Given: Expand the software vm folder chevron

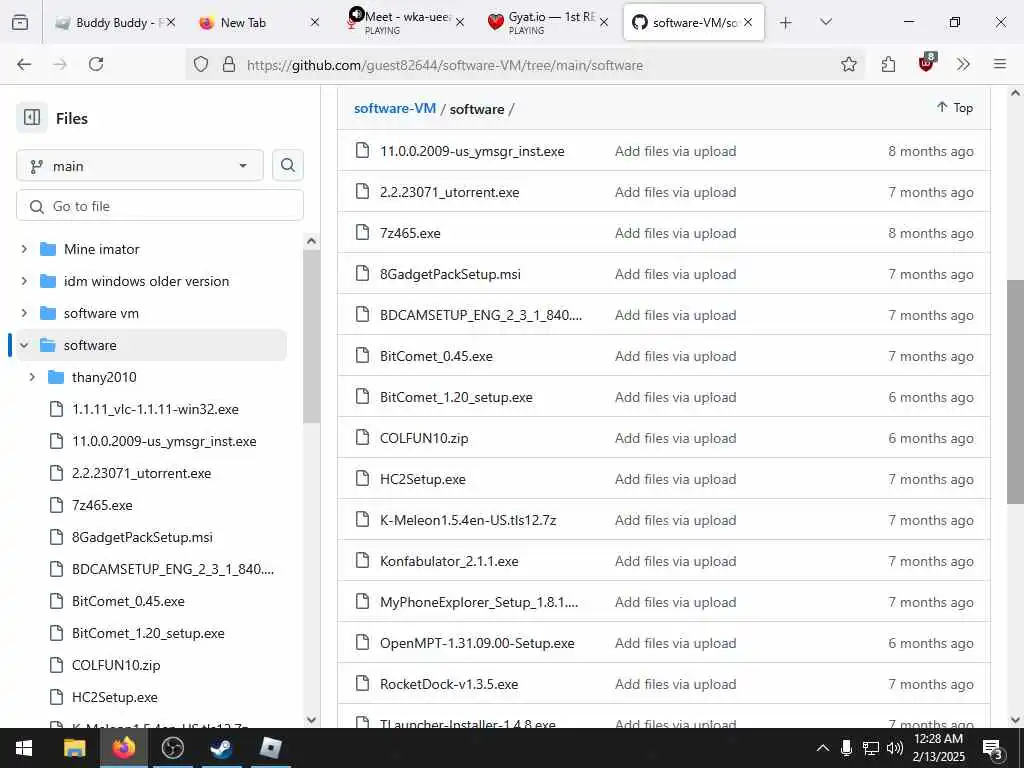Looking at the screenshot, I should point(24,313).
